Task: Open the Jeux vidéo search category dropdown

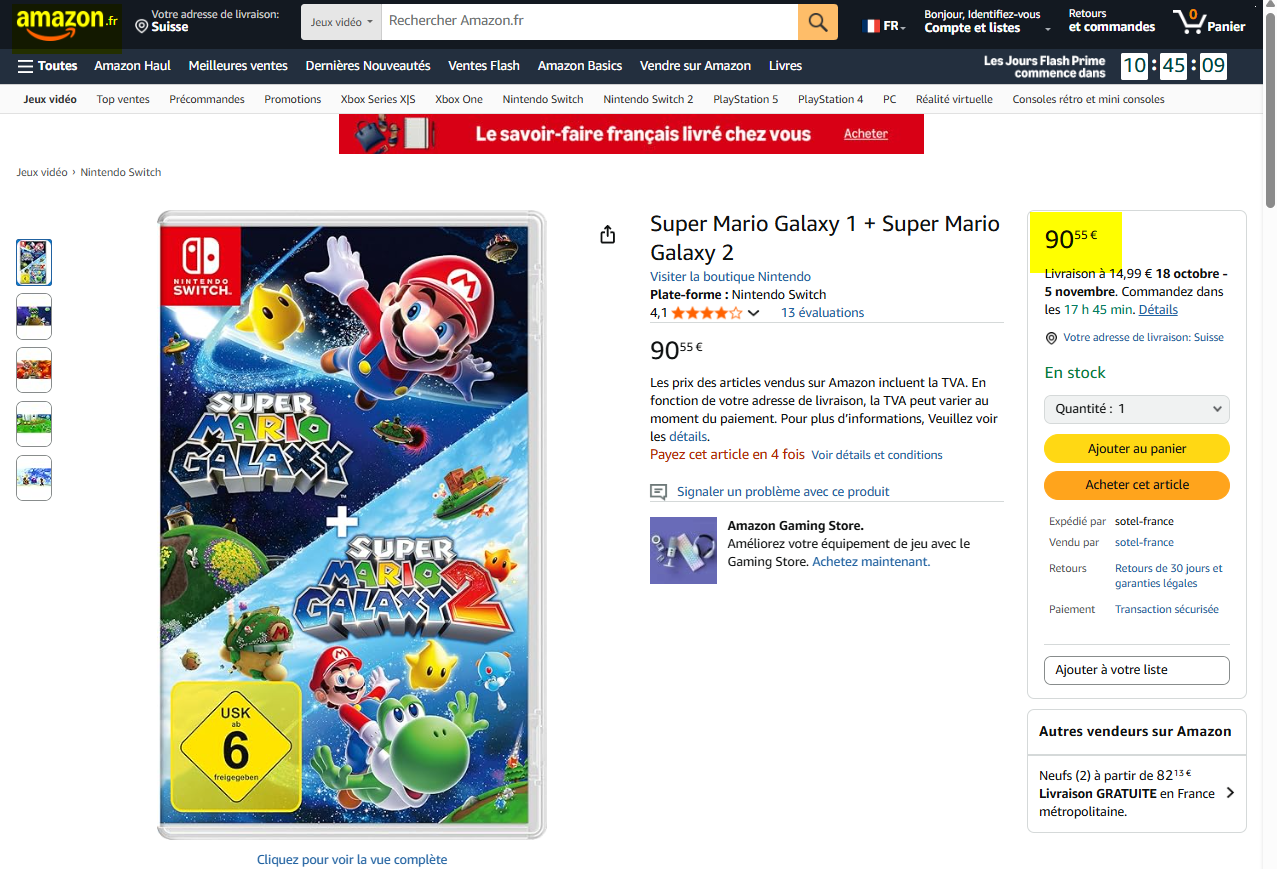Action: [341, 21]
